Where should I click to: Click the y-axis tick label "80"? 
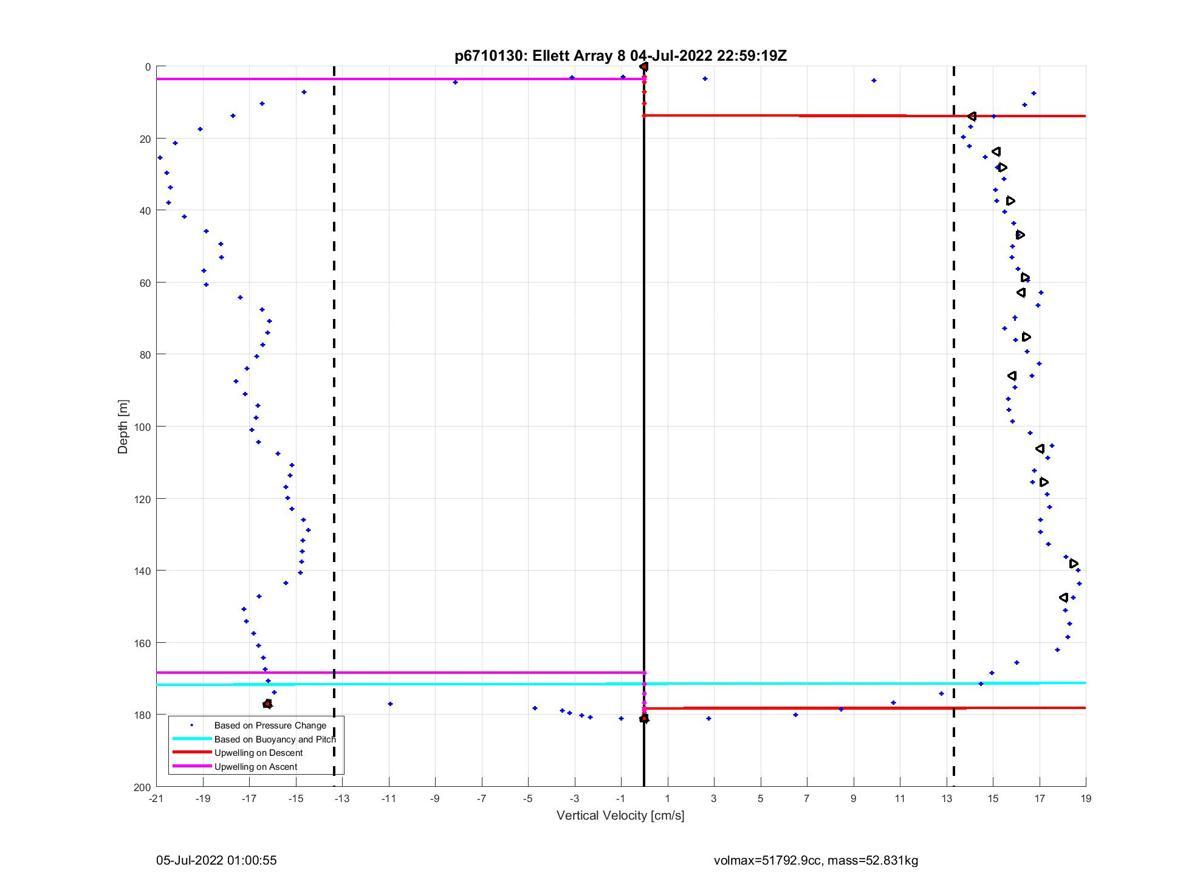pyautogui.click(x=145, y=355)
